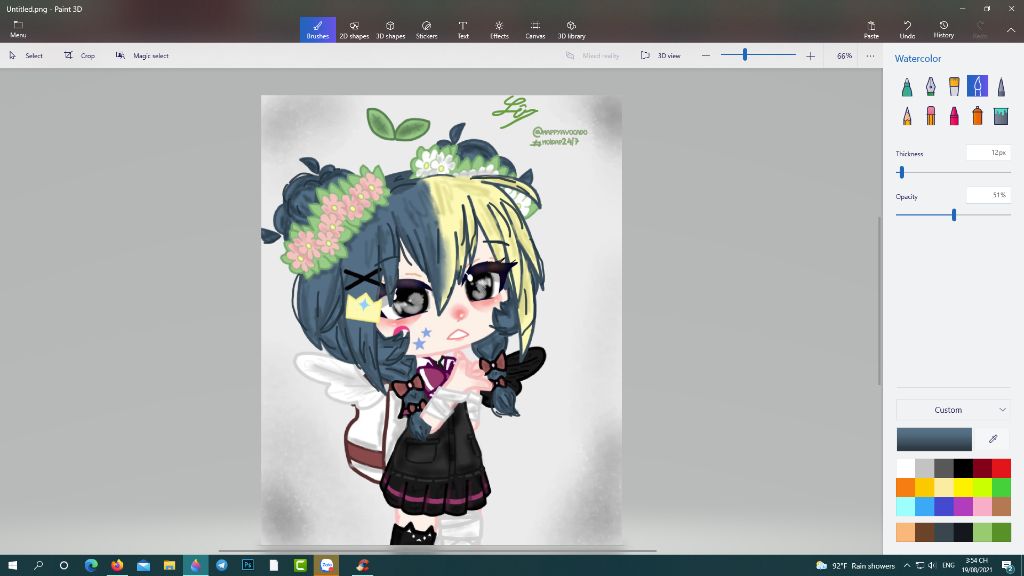The image size is (1024, 576).
Task: Select the Fill bucket tool
Action: coord(1001,116)
